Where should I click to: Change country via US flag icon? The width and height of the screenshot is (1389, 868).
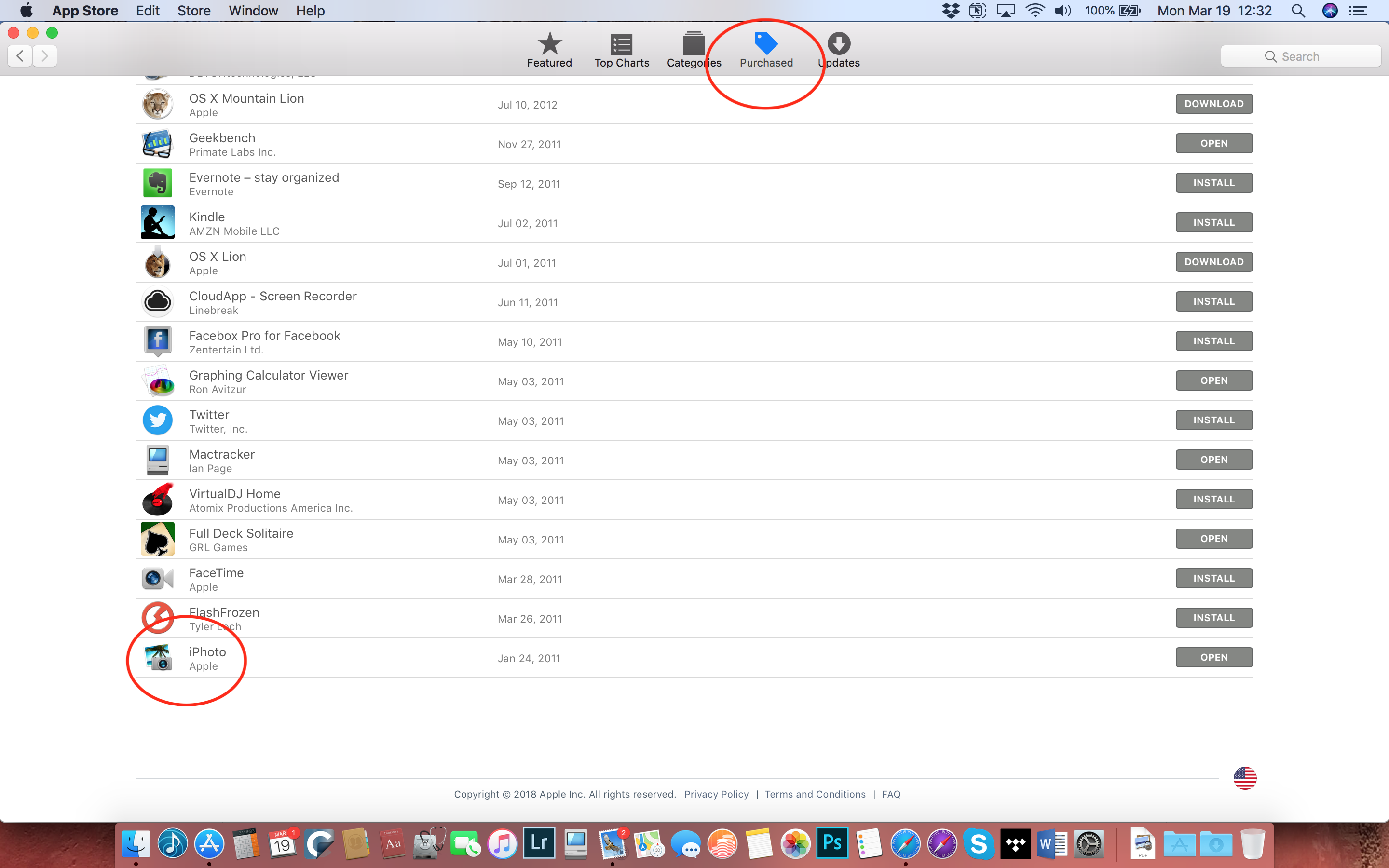click(x=1244, y=778)
